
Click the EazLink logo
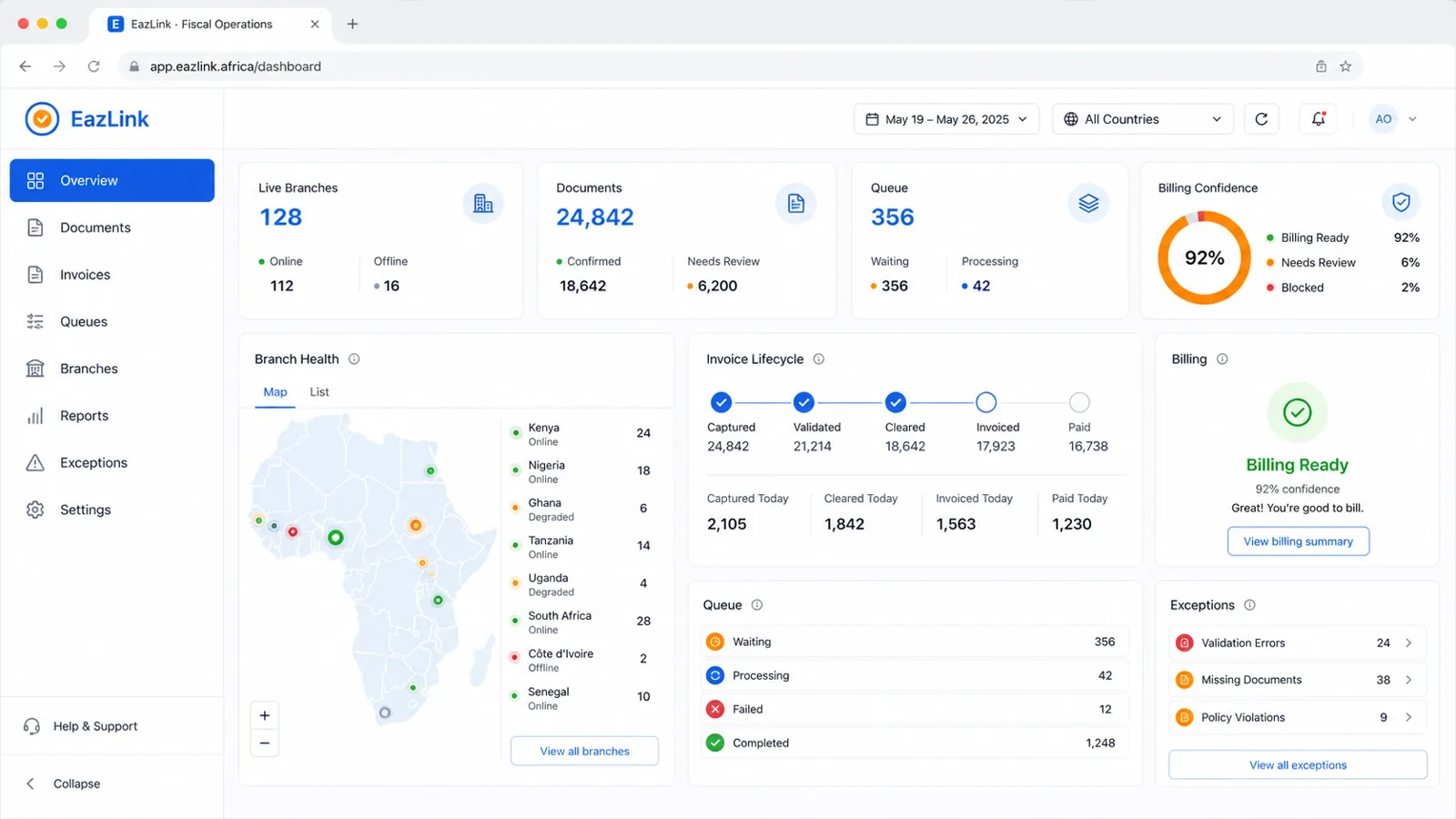tap(87, 119)
